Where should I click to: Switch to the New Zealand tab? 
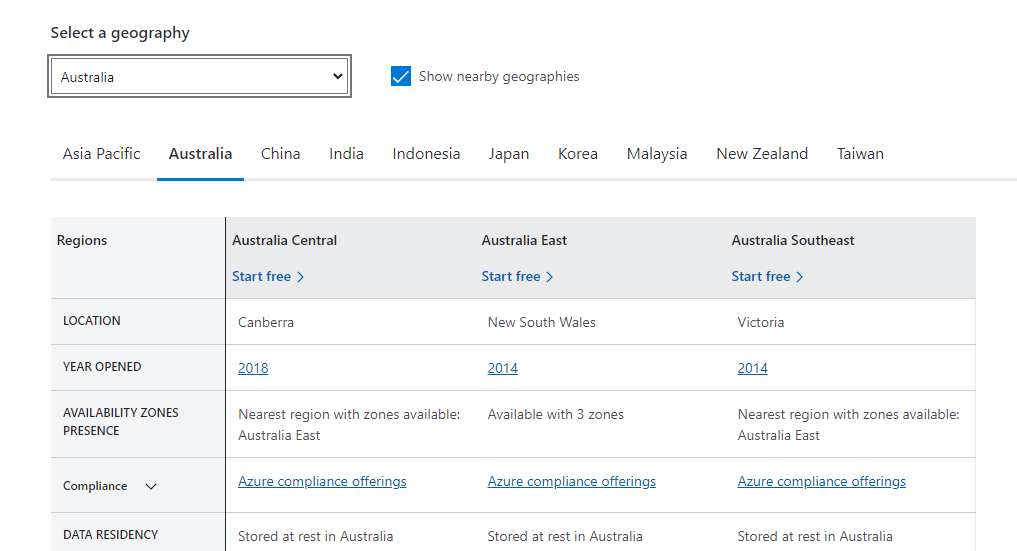762,154
